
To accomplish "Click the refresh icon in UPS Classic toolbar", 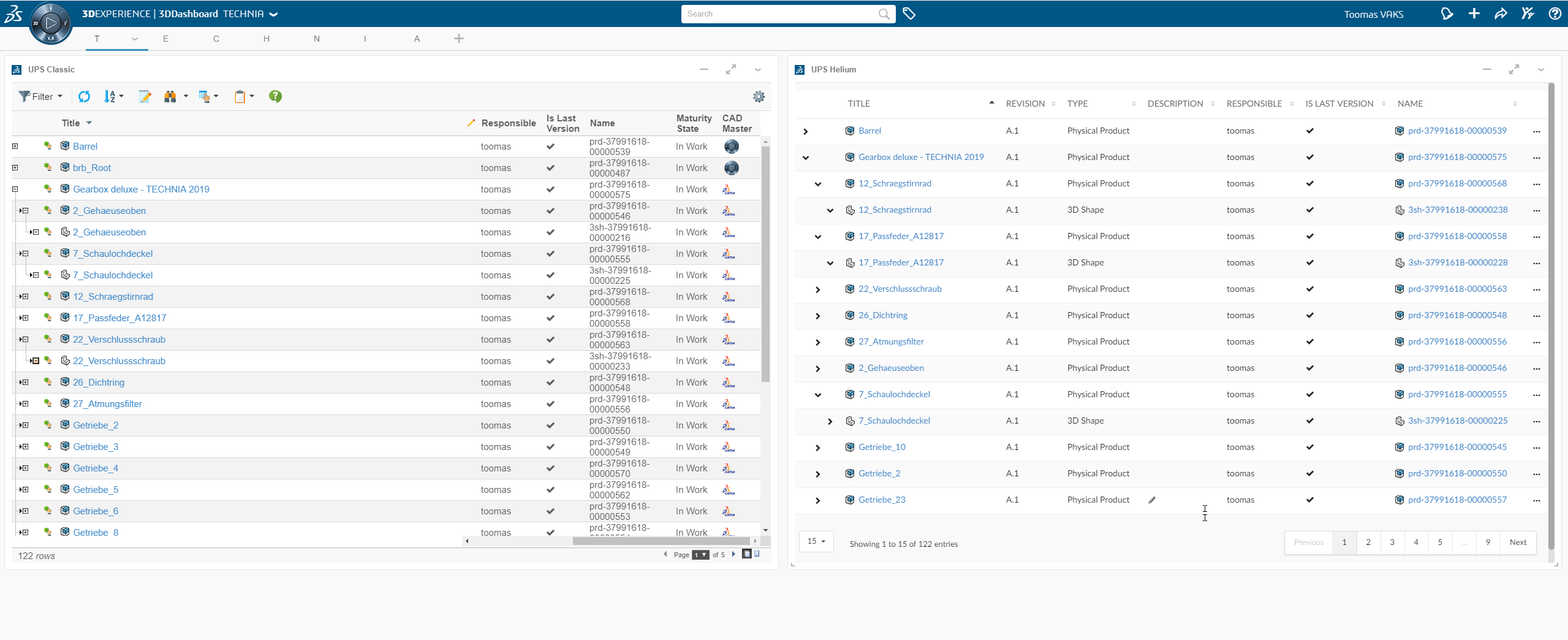I will (x=84, y=96).
